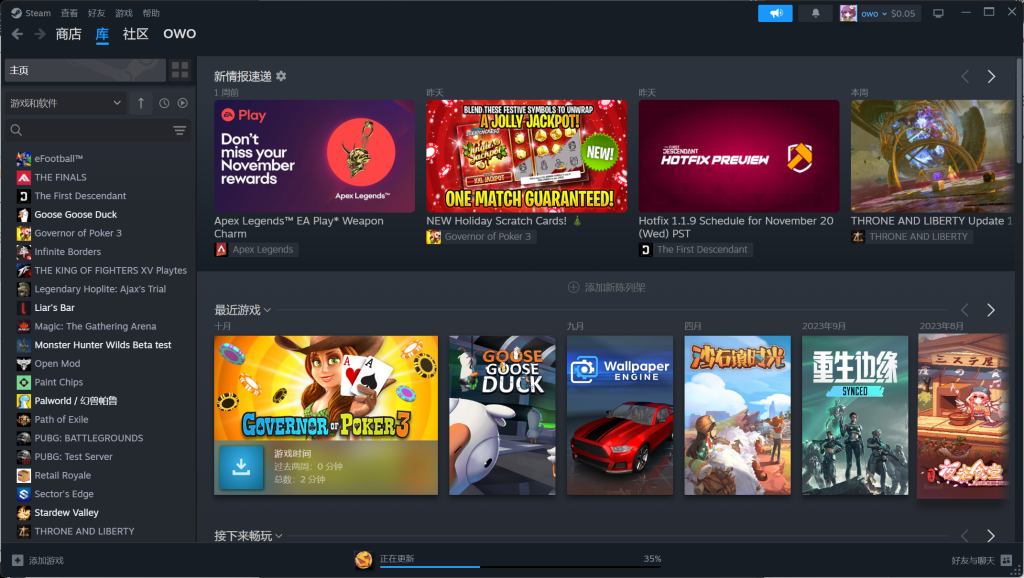Go back in recent games shelf
The image size is (1024, 578).
tap(965, 310)
